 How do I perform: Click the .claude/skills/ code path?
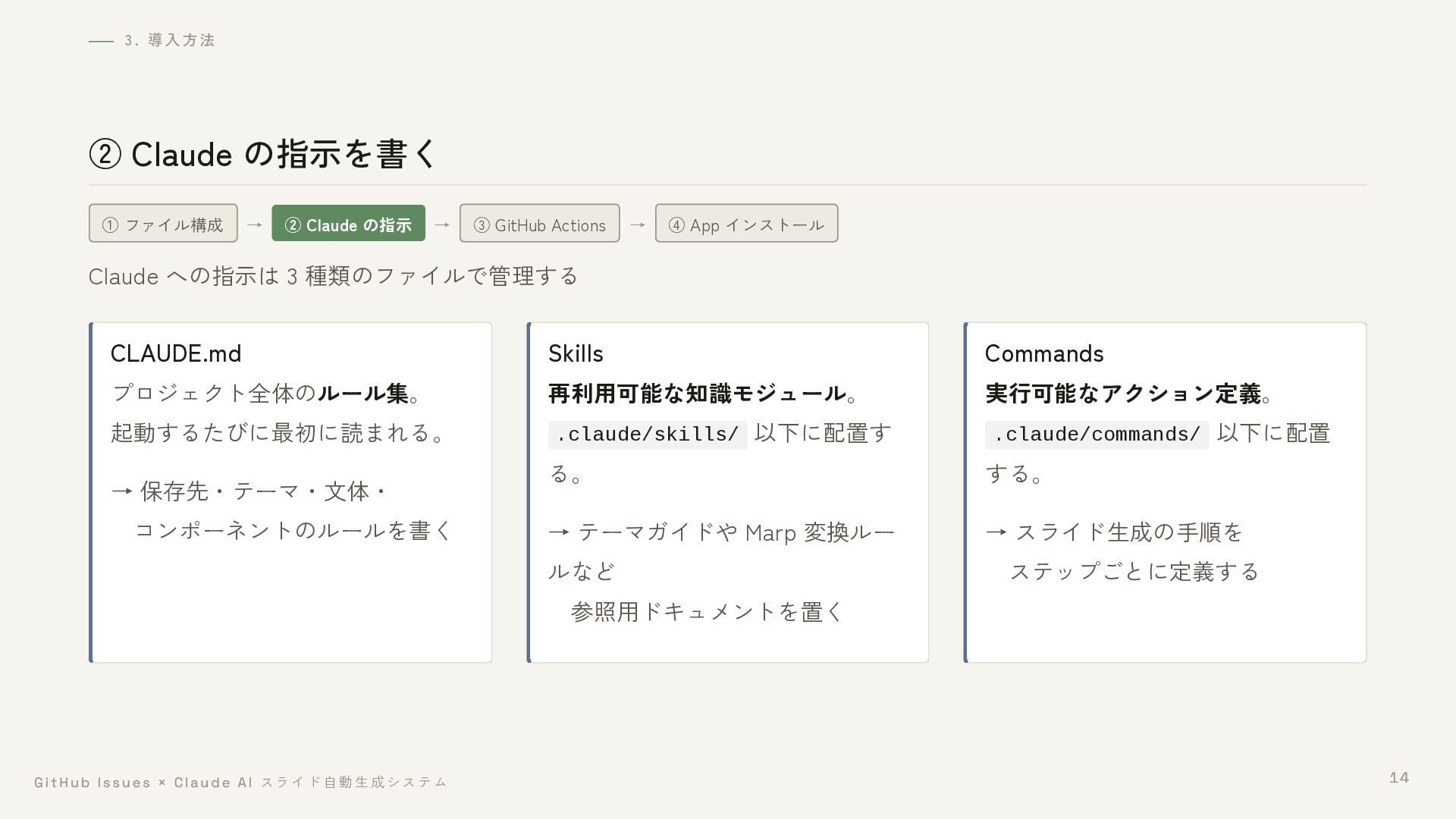pyautogui.click(x=648, y=435)
